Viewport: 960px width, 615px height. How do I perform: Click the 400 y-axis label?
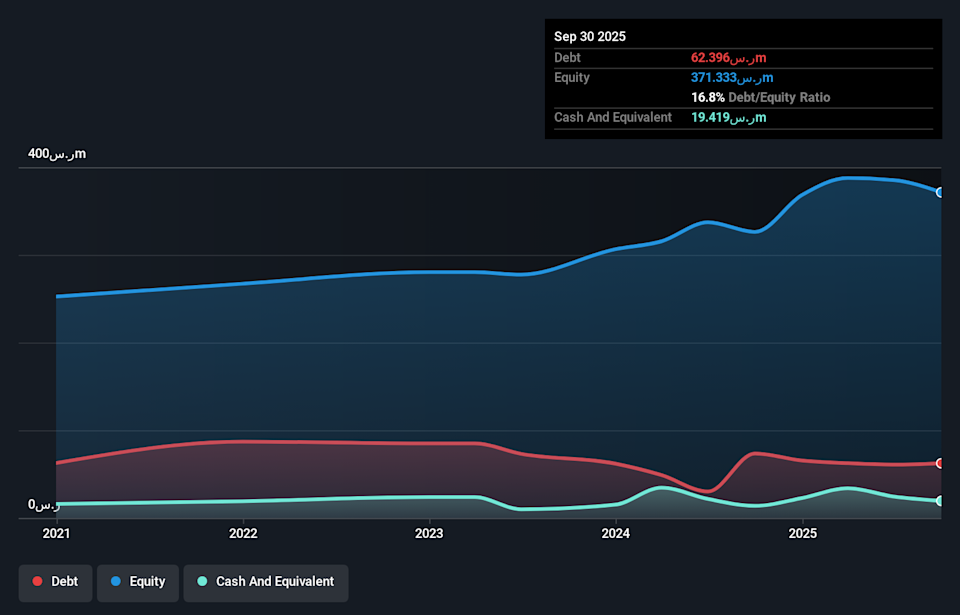(x=57, y=154)
